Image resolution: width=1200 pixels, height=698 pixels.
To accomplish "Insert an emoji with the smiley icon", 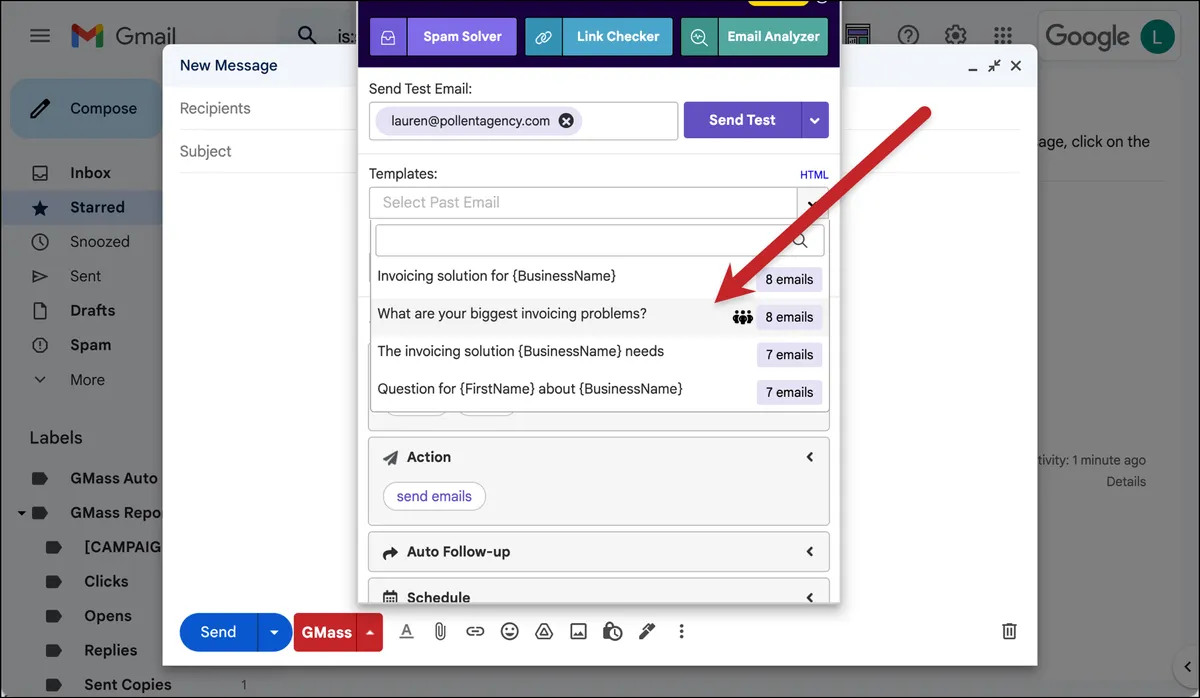I will point(510,631).
